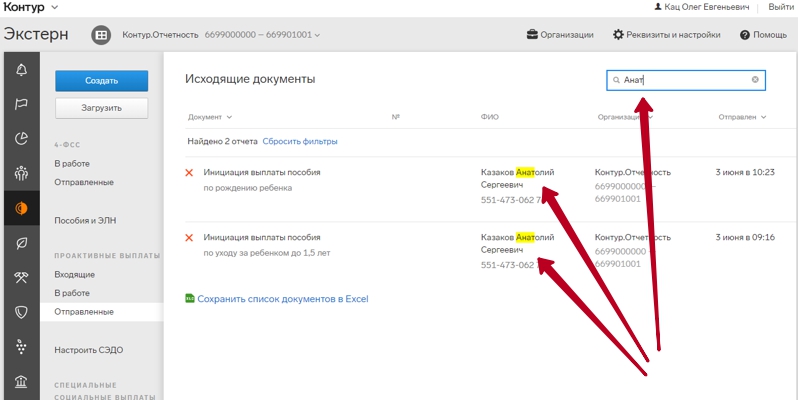Click the bell notifications icon in sidebar

21,70
